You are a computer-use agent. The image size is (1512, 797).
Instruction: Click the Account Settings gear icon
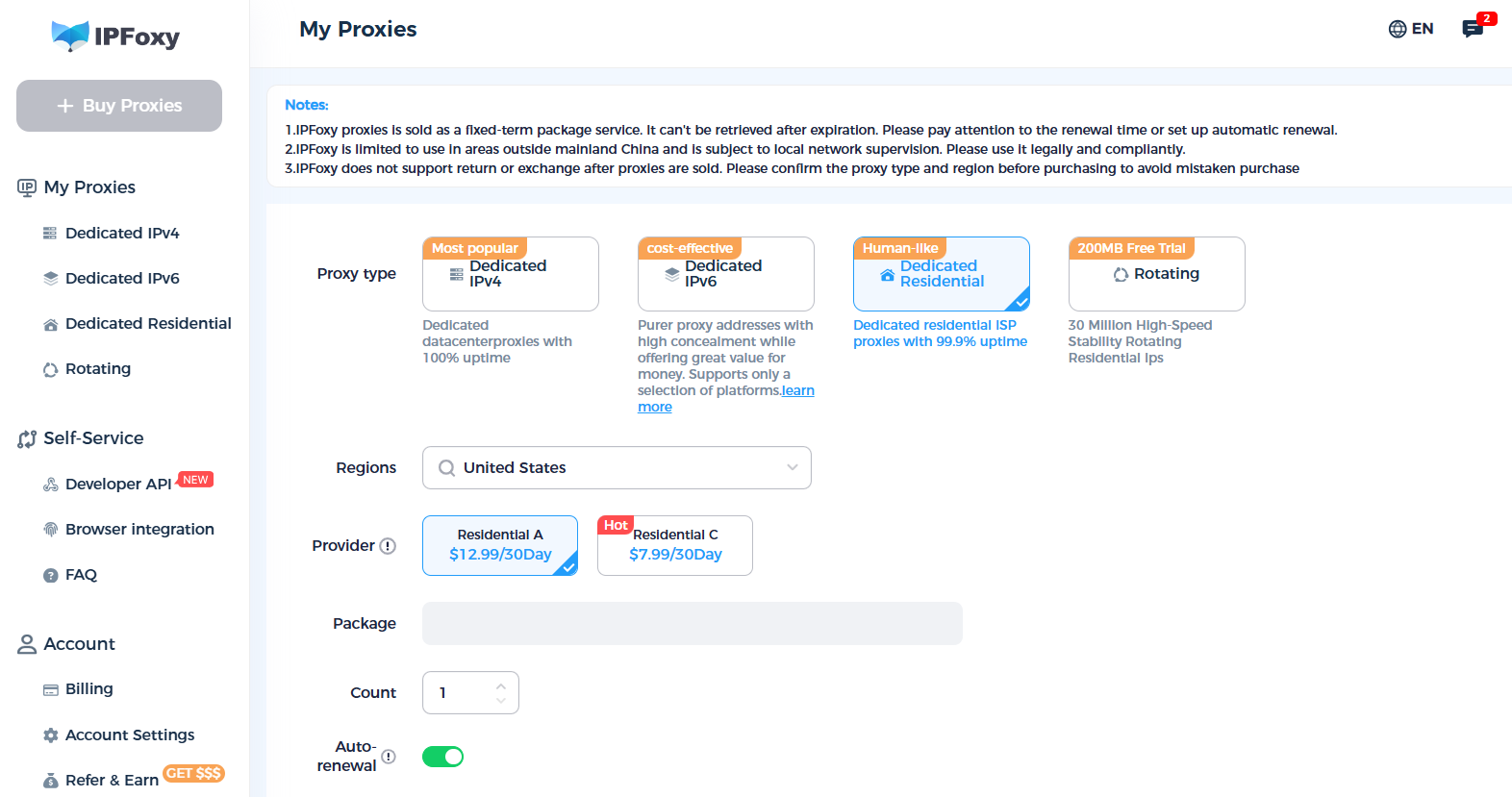pos(51,735)
